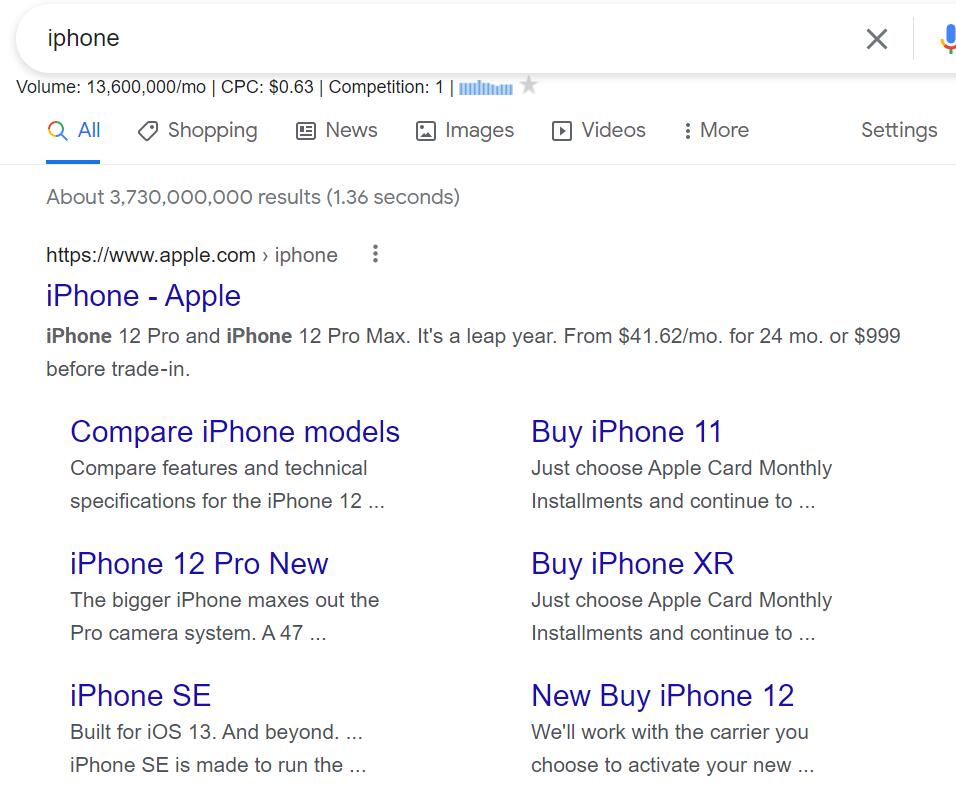Open iPhone 12 Pro New sitelink

(199, 564)
